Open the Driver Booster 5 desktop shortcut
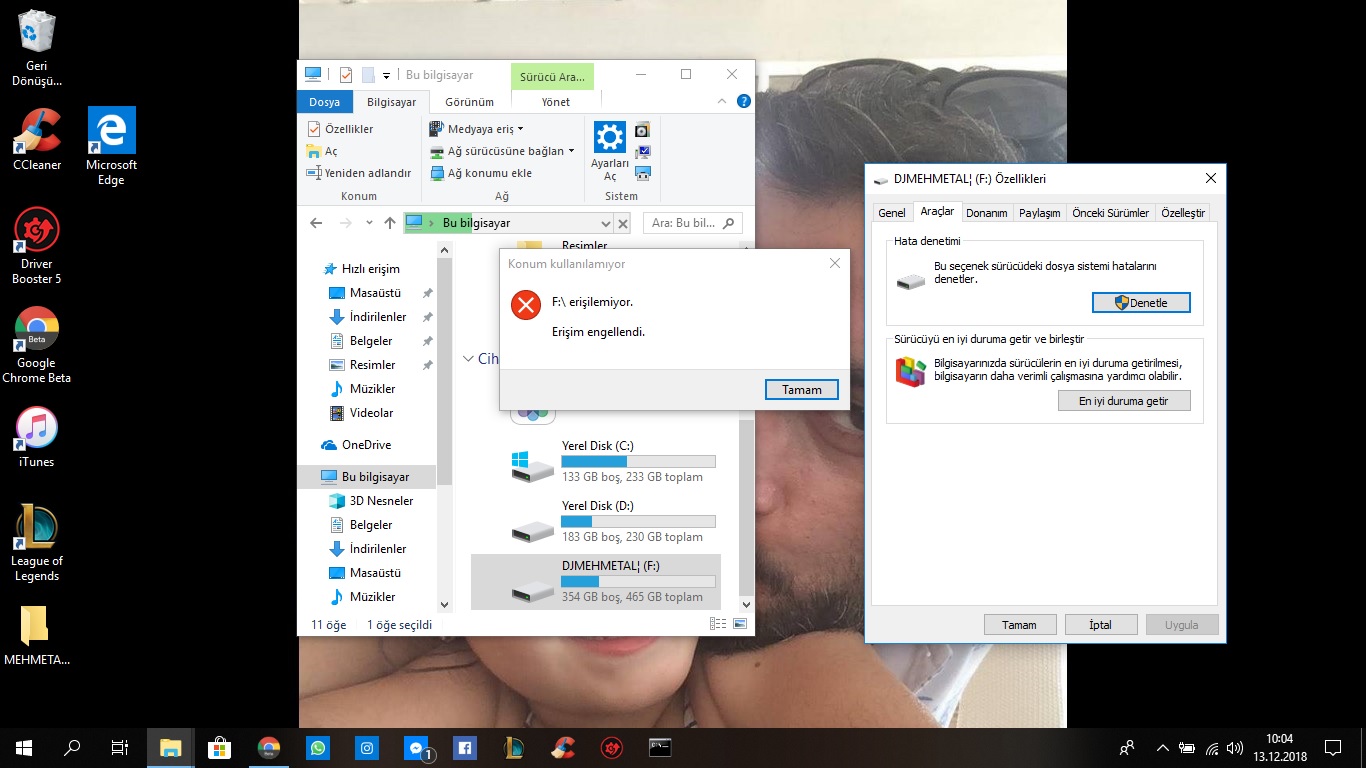Image resolution: width=1366 pixels, height=768 pixels. (37, 246)
